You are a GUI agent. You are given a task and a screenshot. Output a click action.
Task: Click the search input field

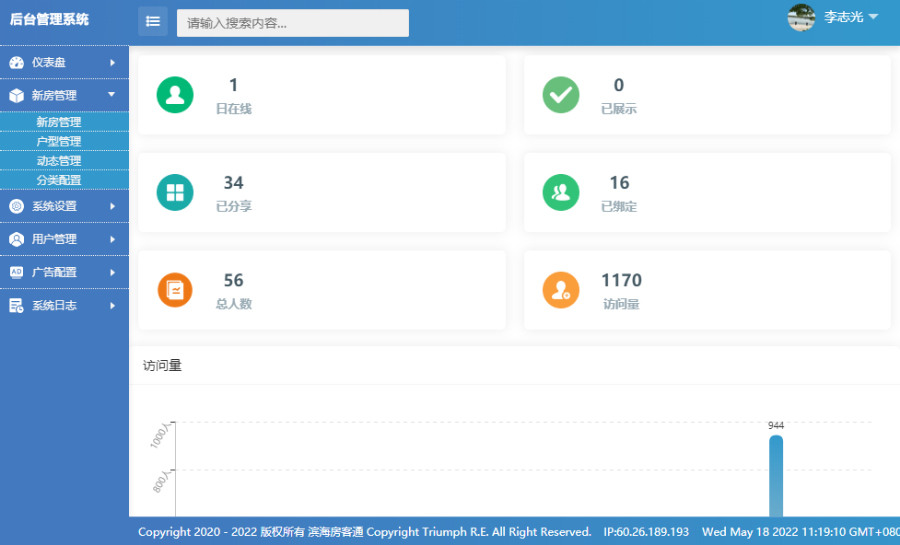coord(293,23)
